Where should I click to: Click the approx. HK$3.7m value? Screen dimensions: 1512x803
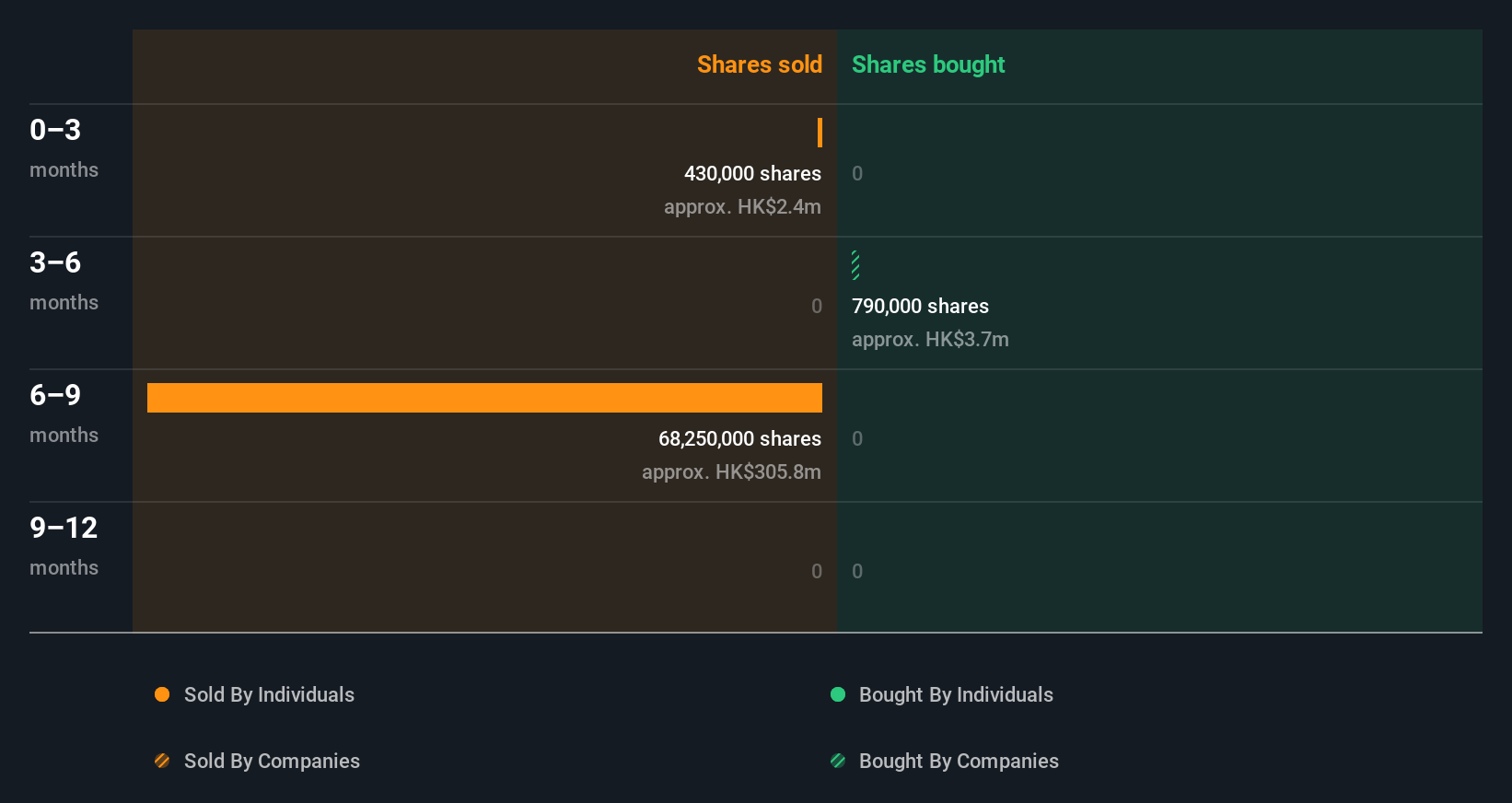930,340
